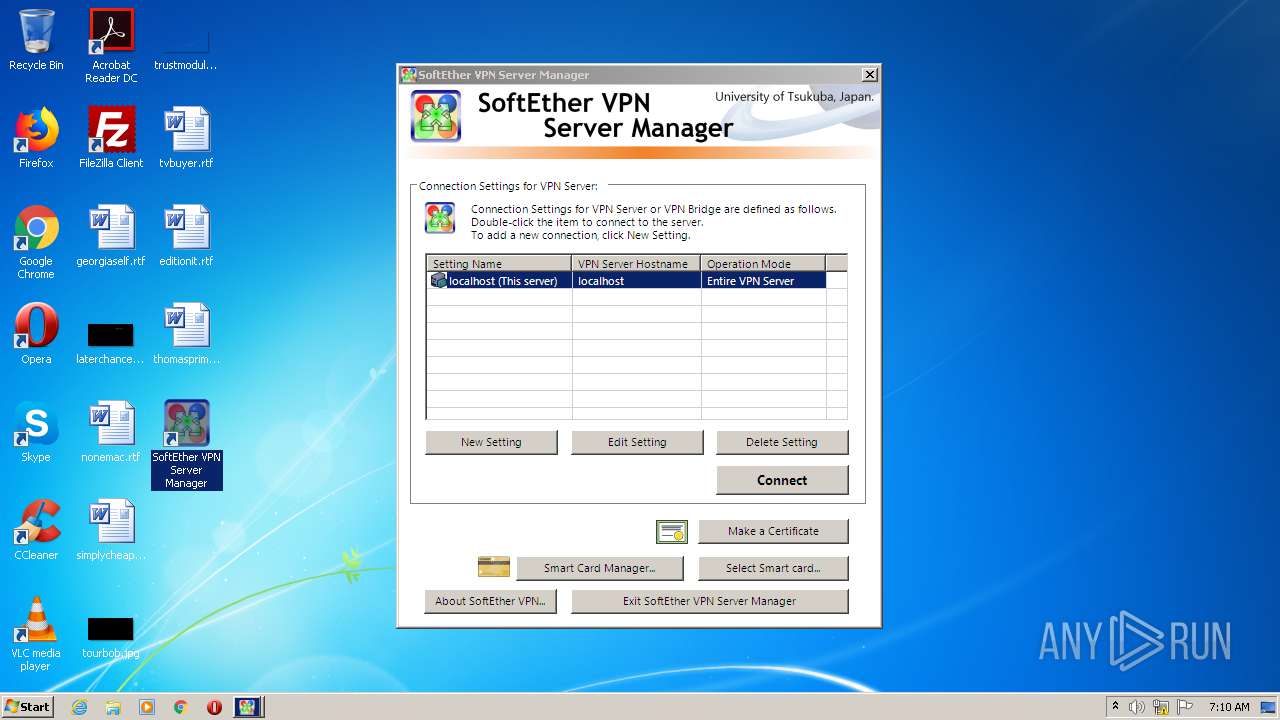Open the laterchance desktop file
This screenshot has height=720, width=1280.
[x=111, y=344]
